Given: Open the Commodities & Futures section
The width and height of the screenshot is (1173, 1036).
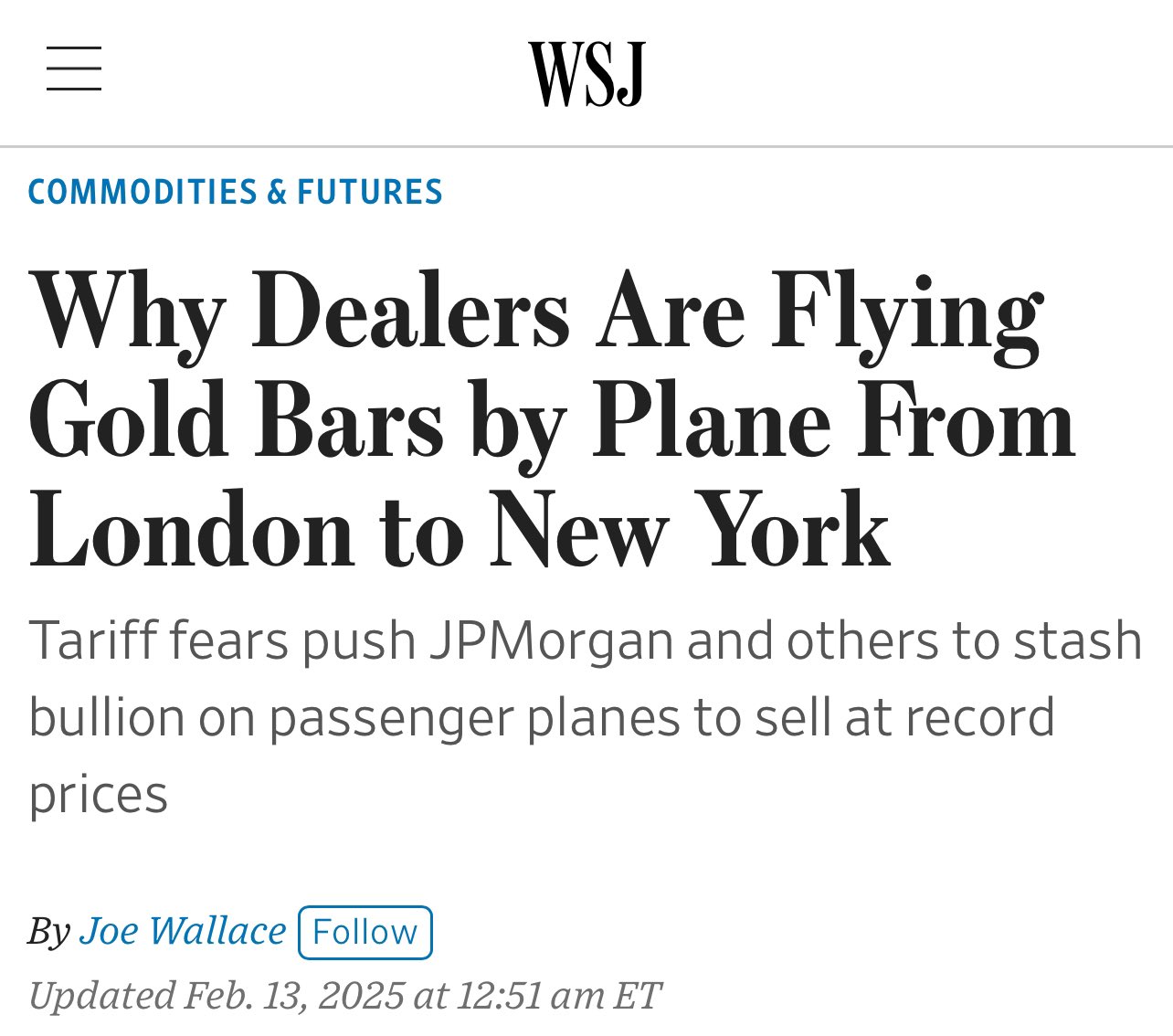Looking at the screenshot, I should (x=236, y=192).
